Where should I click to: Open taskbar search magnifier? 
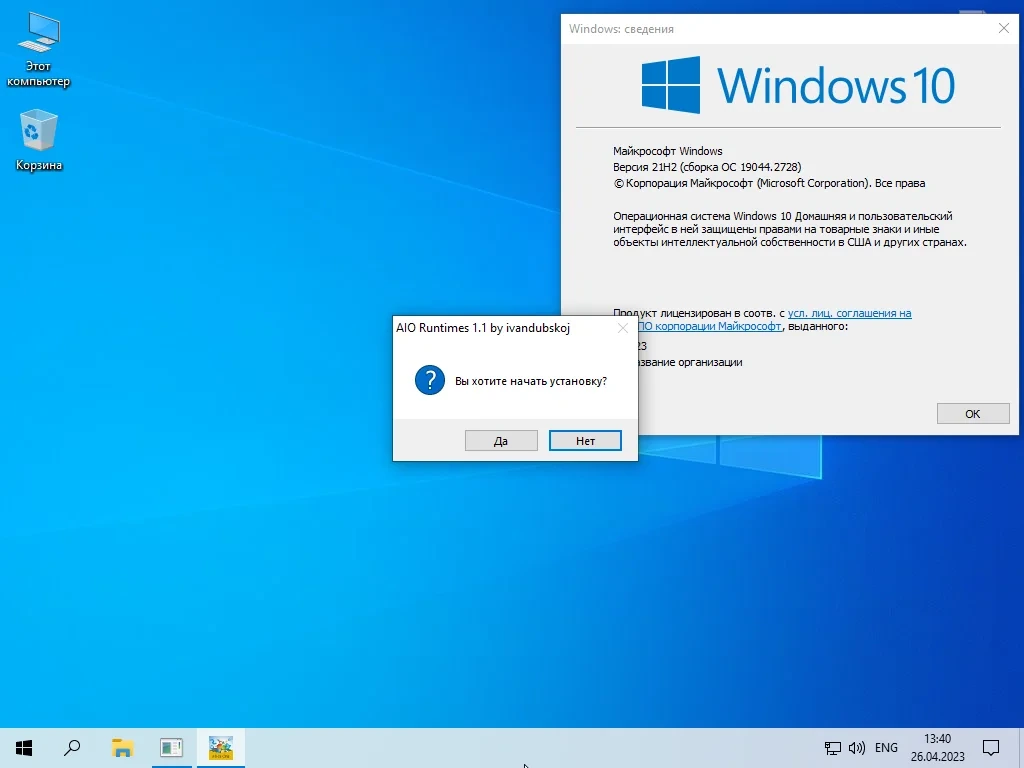[72, 748]
